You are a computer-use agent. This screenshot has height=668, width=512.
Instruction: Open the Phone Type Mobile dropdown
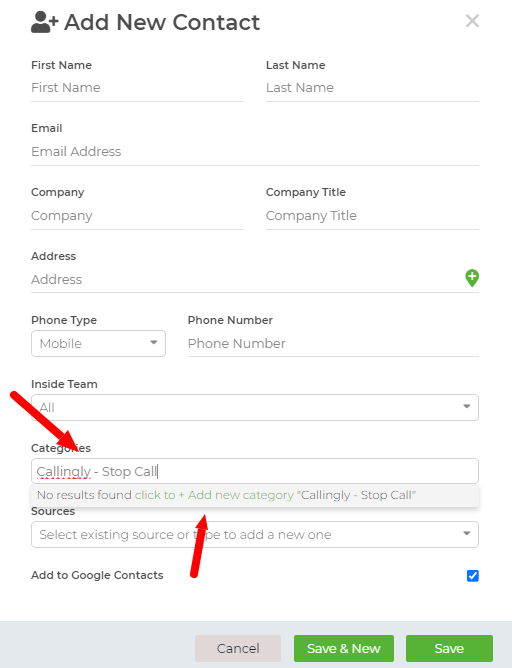point(98,343)
